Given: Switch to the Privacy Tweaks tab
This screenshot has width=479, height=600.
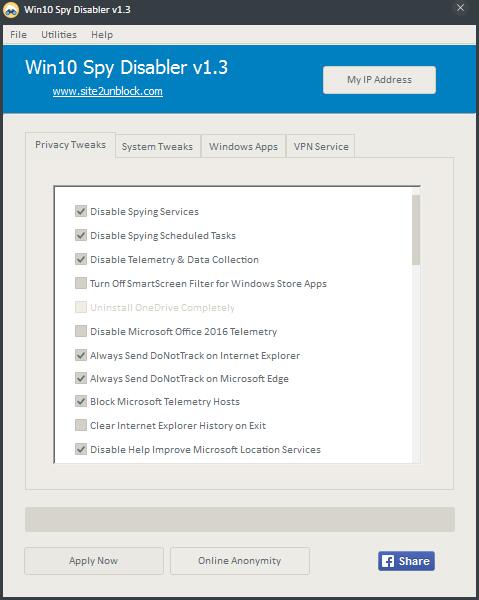Looking at the screenshot, I should pos(70,145).
